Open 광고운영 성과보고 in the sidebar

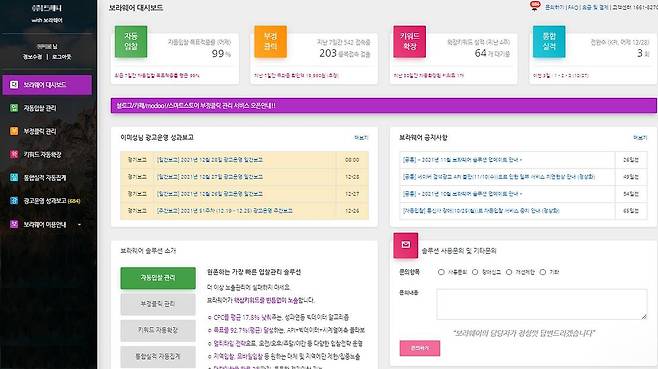tap(52, 201)
